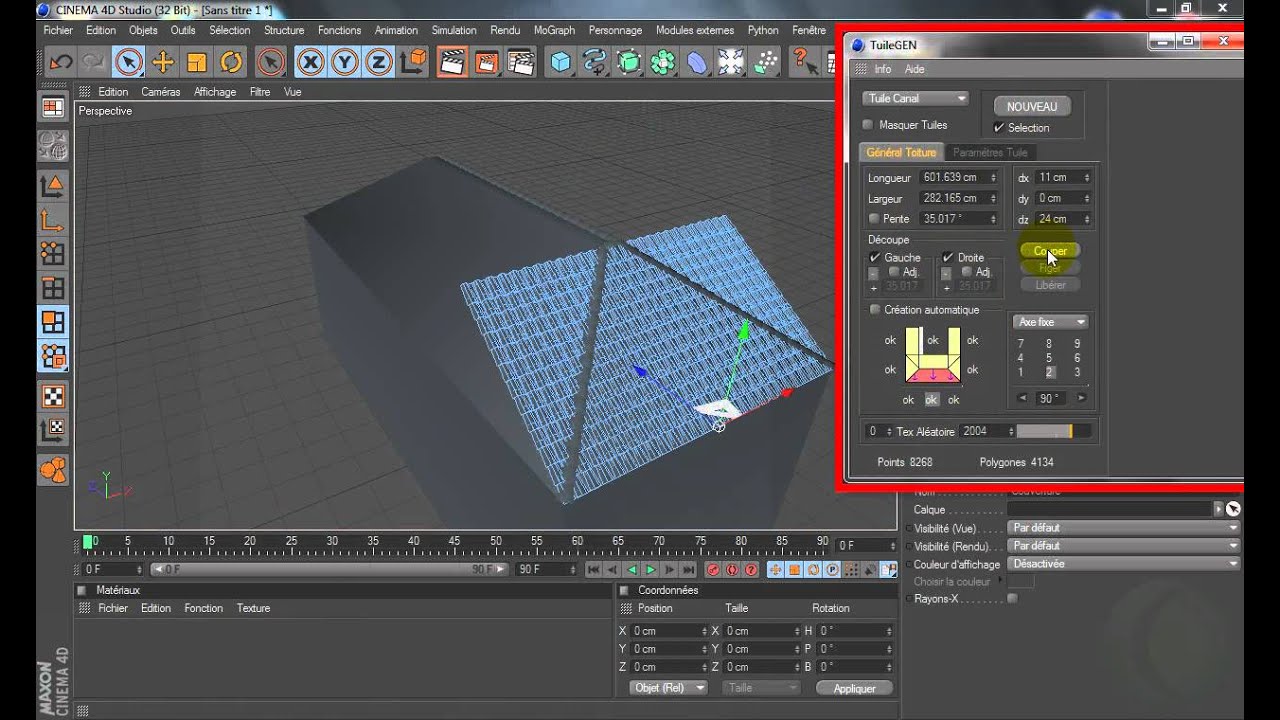The height and width of the screenshot is (720, 1280).
Task: Toggle the Z axis lock
Action: [x=378, y=62]
